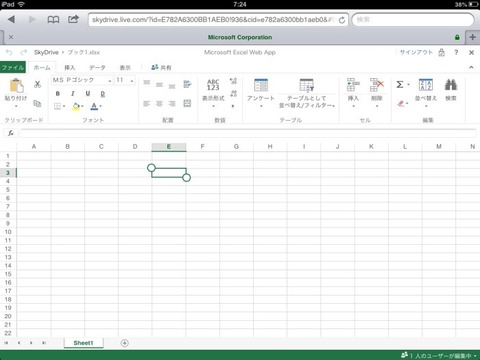Align text right

(172, 104)
